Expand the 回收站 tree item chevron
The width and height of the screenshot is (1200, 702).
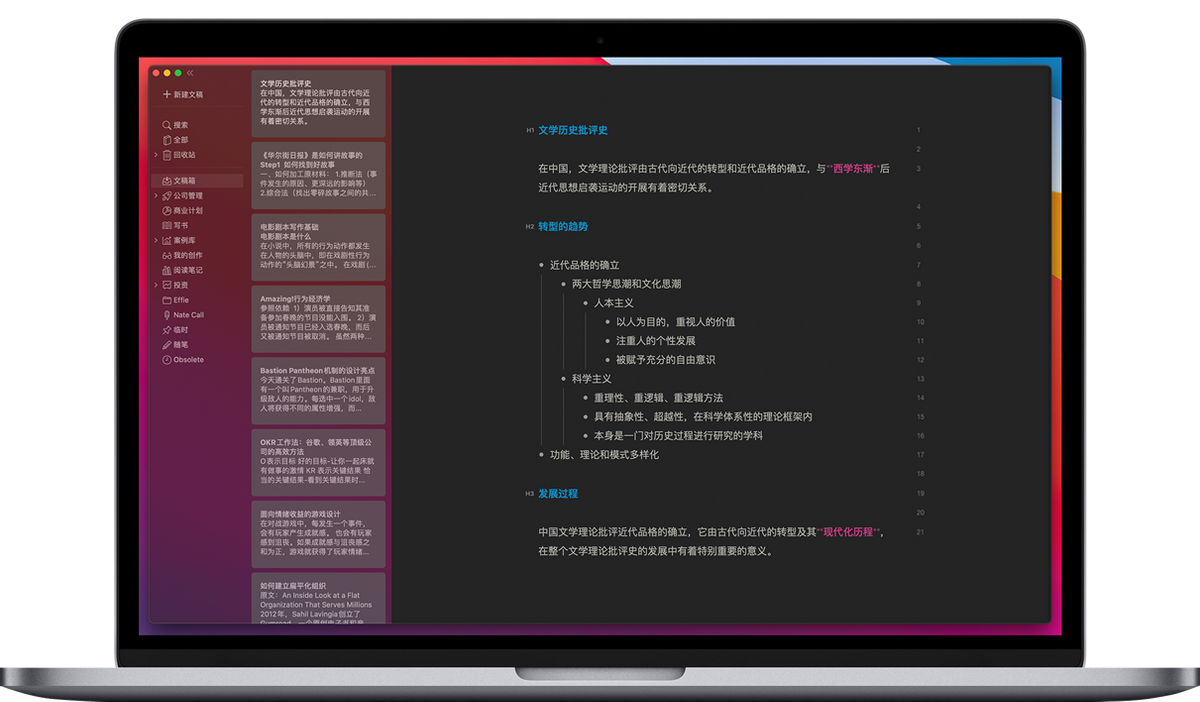point(154,153)
